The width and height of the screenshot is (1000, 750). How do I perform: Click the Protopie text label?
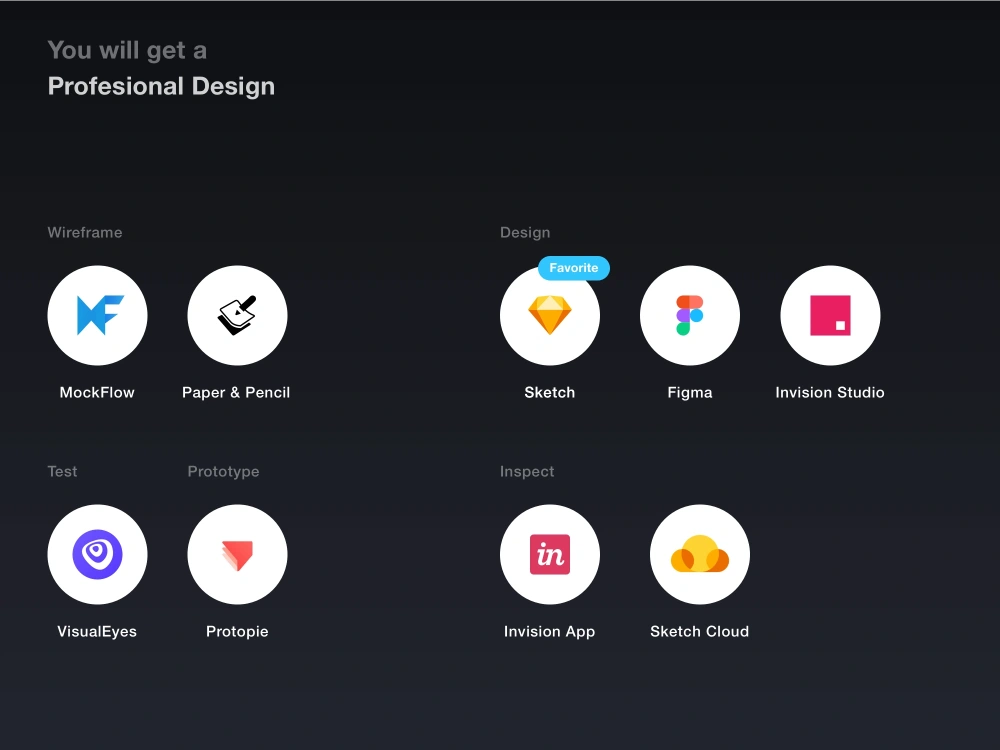click(237, 631)
